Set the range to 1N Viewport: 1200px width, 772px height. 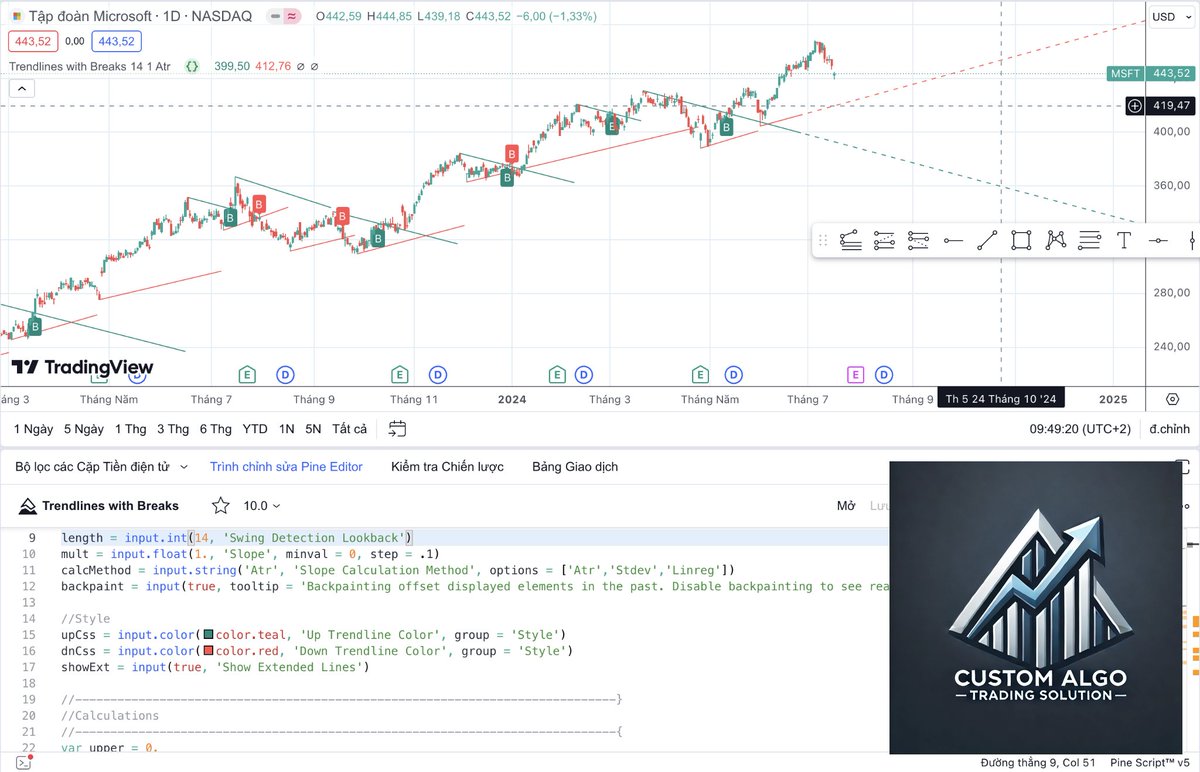(x=287, y=429)
